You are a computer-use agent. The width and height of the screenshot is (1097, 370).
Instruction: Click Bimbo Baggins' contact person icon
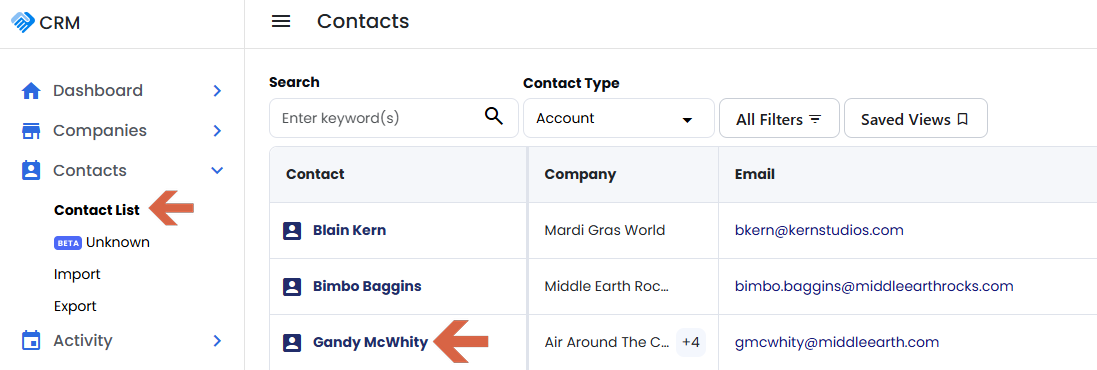click(x=292, y=287)
